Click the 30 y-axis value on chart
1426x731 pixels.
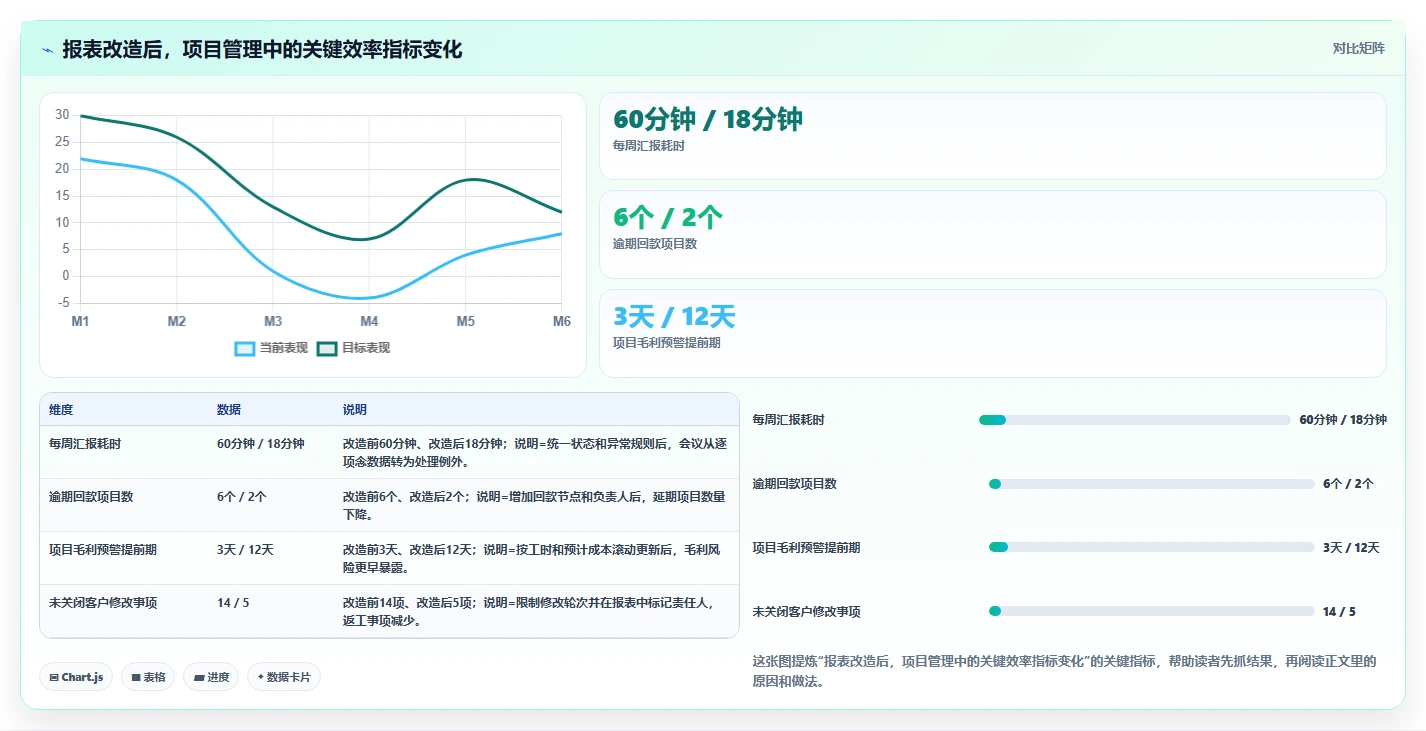[x=62, y=115]
